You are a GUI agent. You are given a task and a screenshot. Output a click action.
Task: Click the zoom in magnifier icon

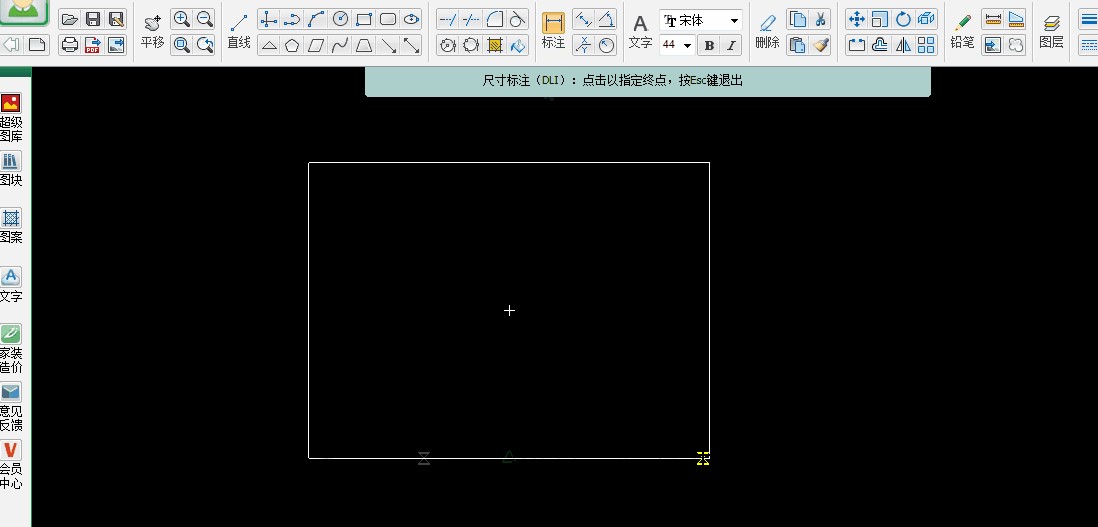182,19
